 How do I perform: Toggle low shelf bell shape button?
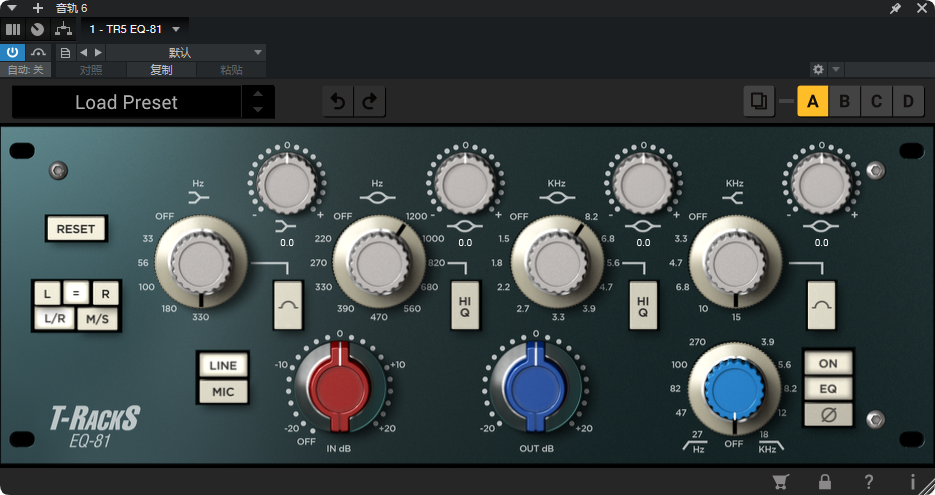coord(288,305)
